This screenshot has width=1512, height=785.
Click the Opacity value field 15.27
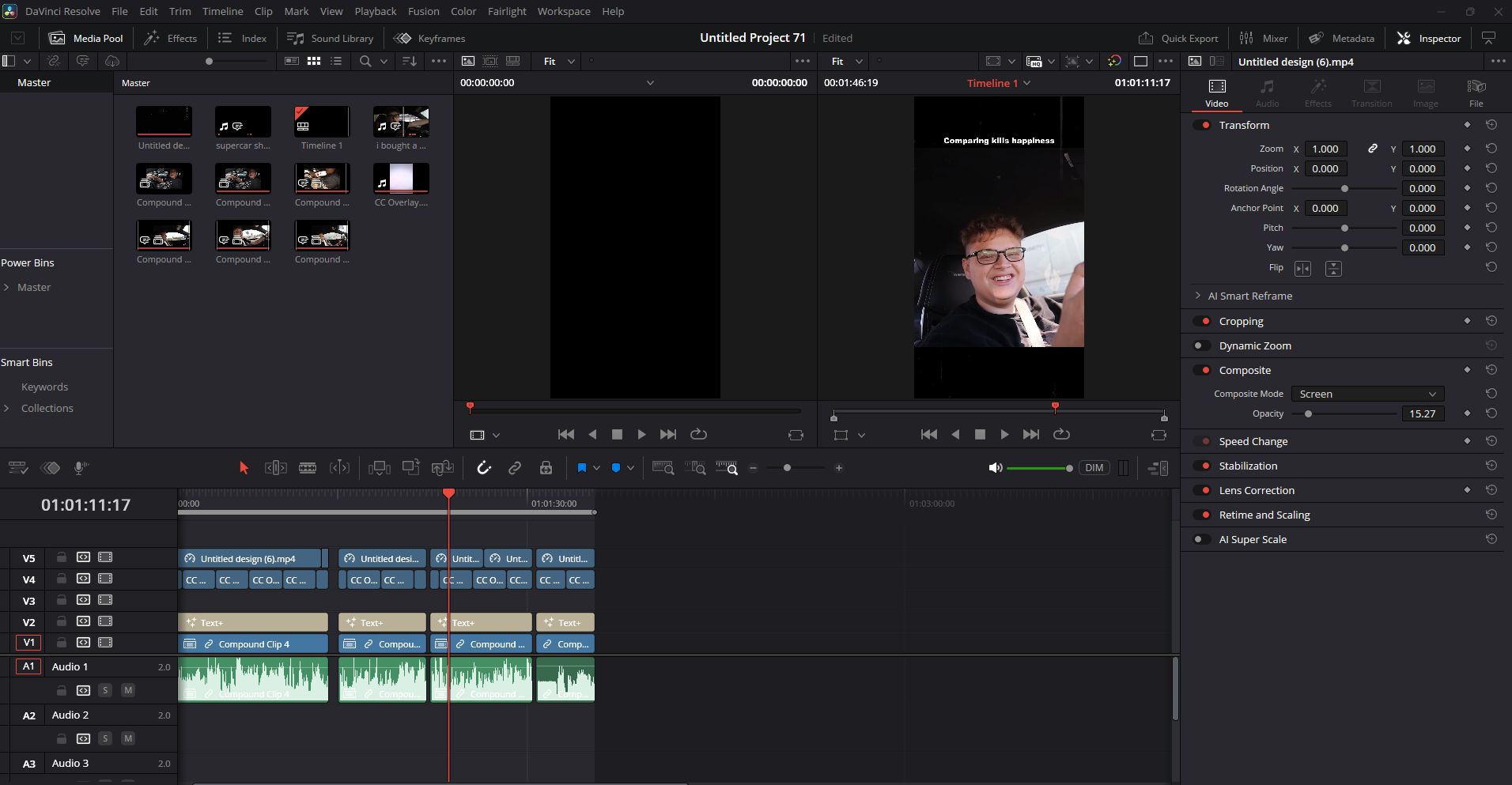[1423, 413]
